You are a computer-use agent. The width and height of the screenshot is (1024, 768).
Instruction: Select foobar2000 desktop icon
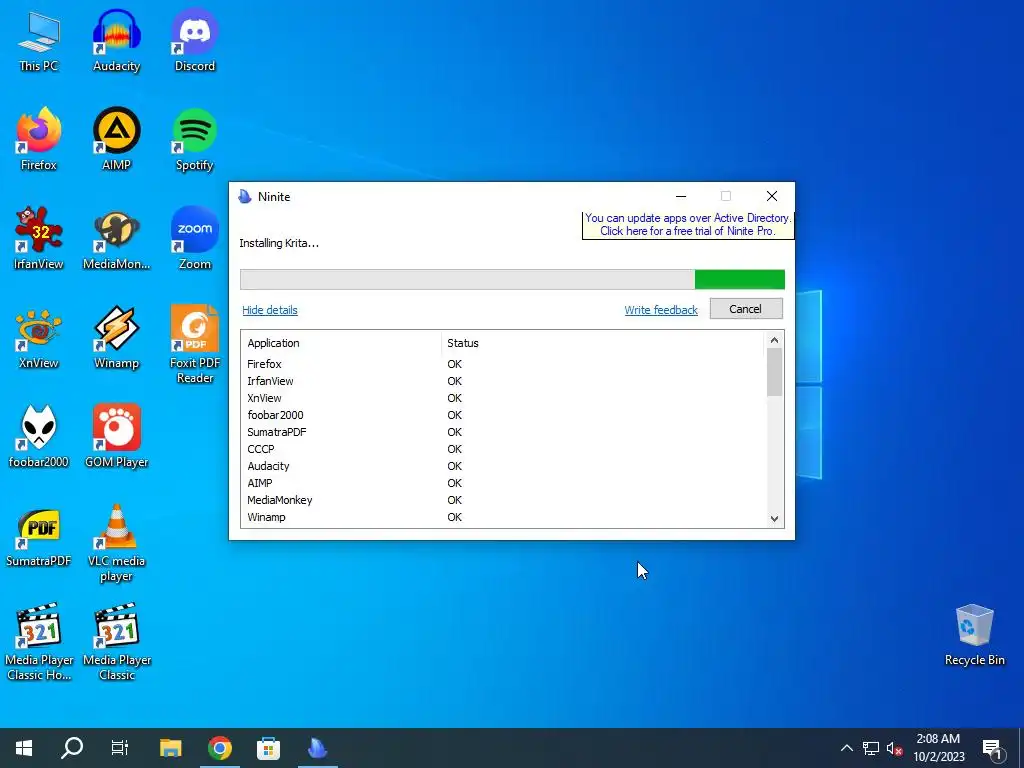pyautogui.click(x=39, y=437)
